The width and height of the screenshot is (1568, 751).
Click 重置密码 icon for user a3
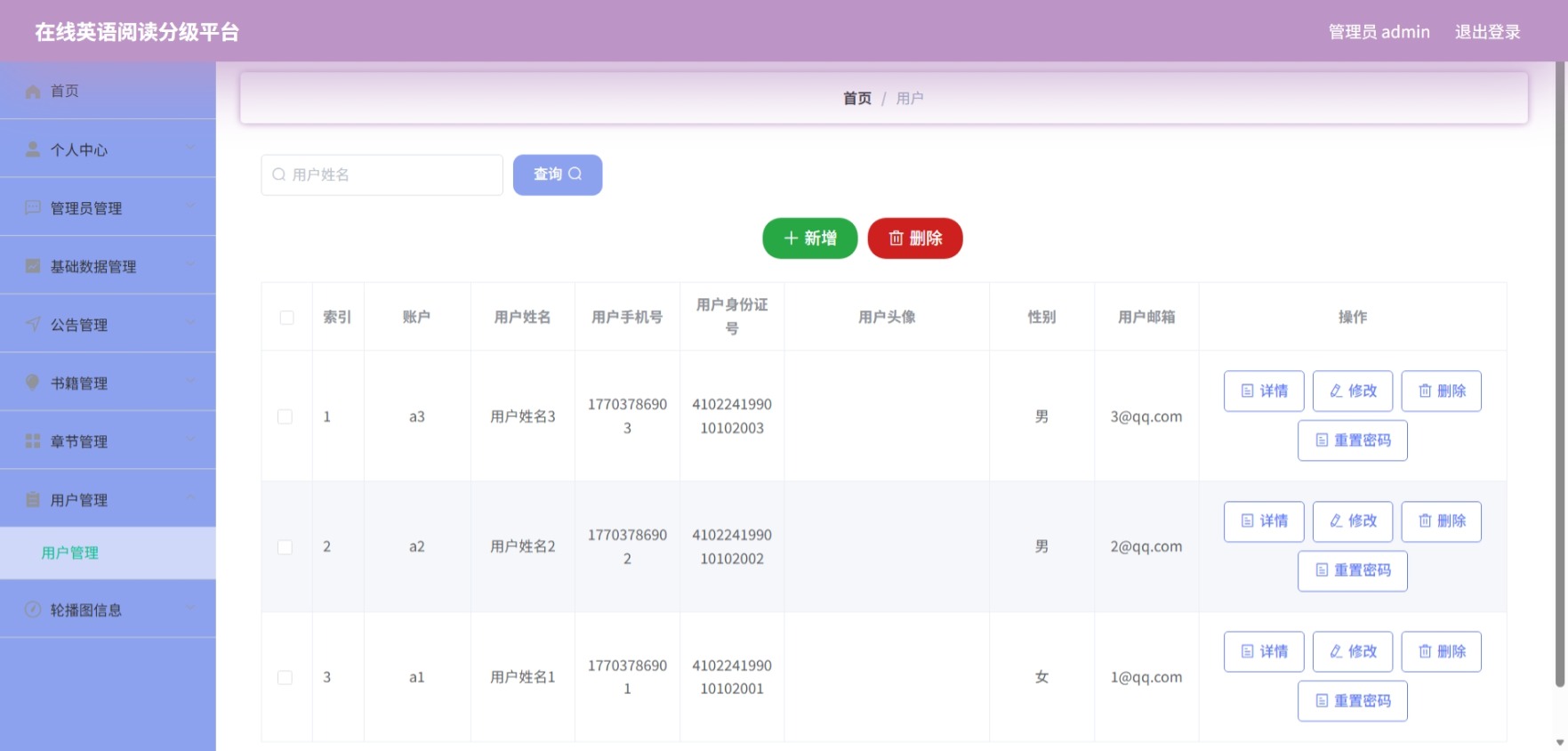pyautogui.click(x=1322, y=440)
